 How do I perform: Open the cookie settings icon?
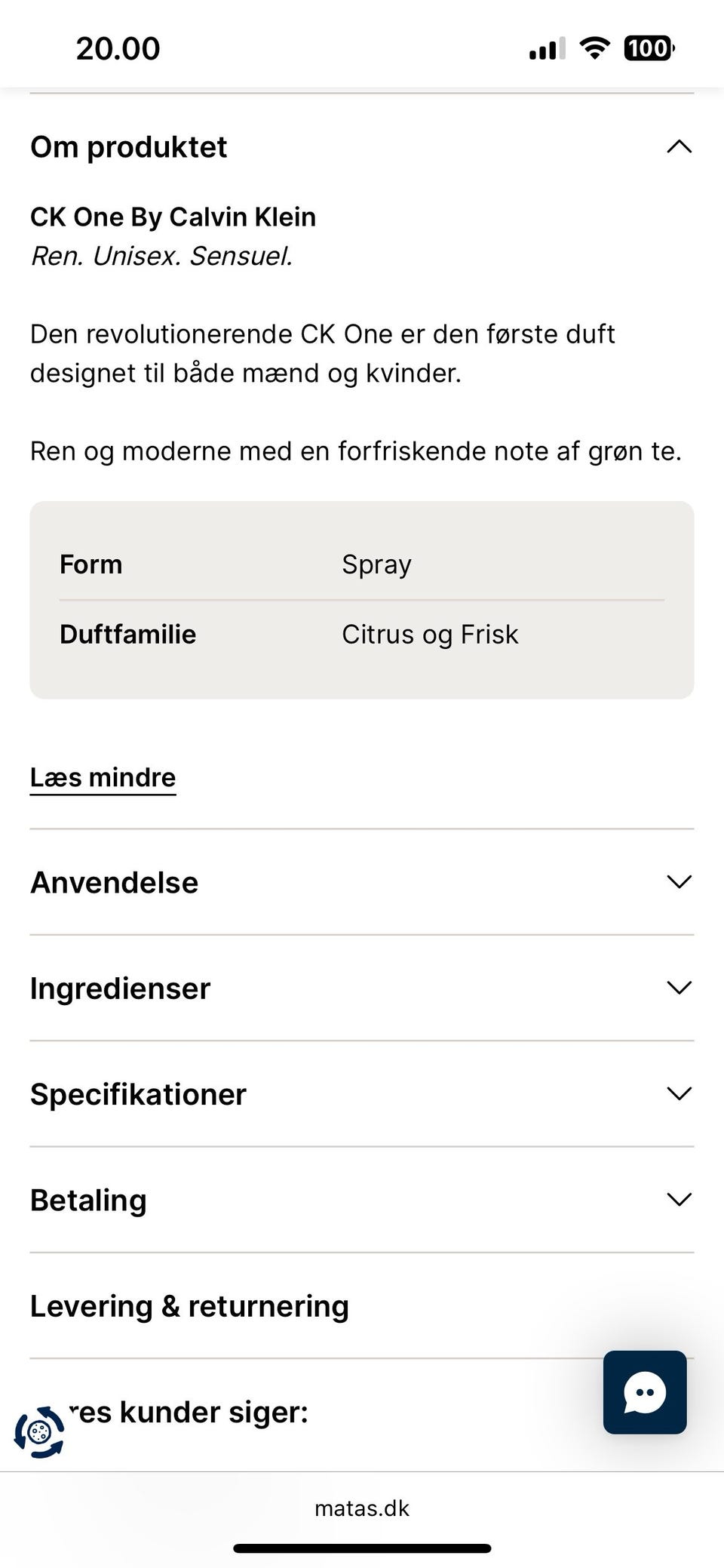[39, 1431]
